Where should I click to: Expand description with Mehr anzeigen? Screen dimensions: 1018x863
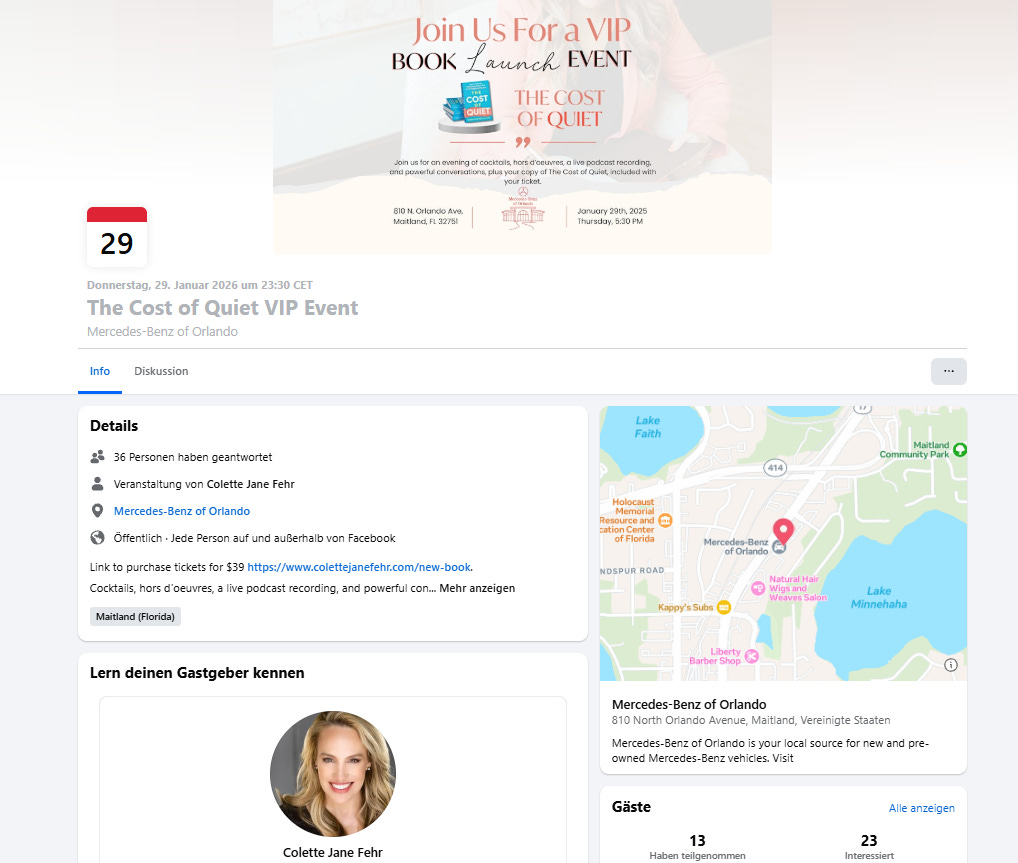pyautogui.click(x=477, y=588)
